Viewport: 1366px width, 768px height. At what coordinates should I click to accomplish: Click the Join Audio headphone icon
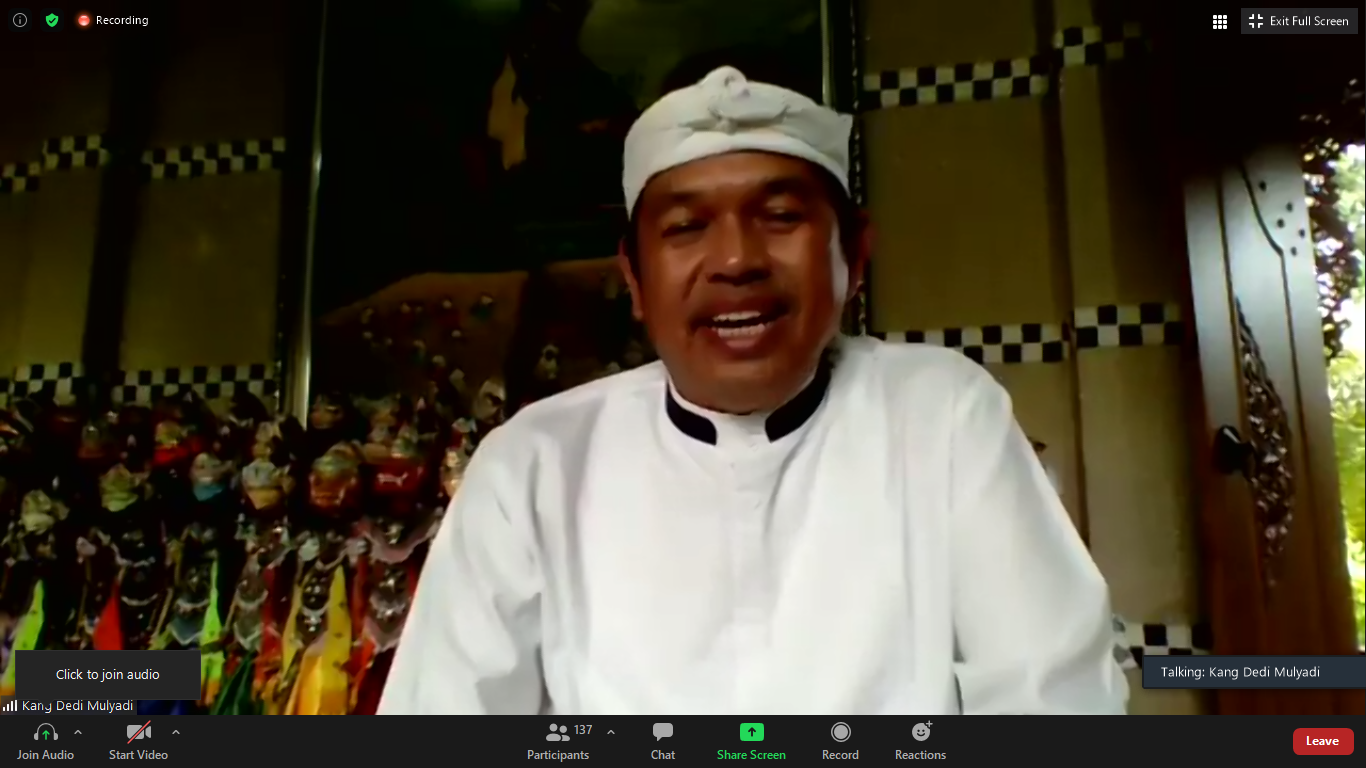coord(45,733)
